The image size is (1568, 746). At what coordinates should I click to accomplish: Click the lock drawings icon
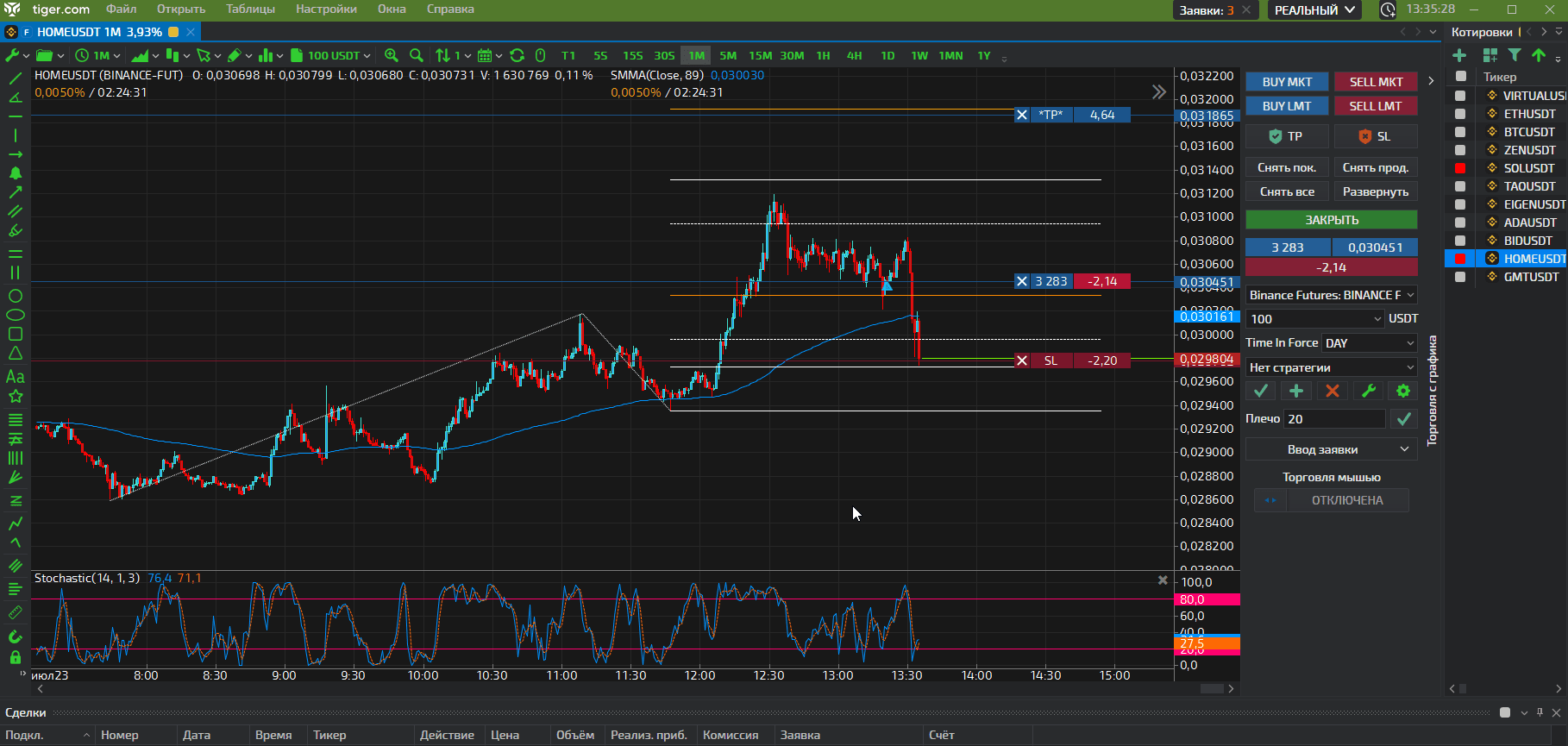point(15,658)
